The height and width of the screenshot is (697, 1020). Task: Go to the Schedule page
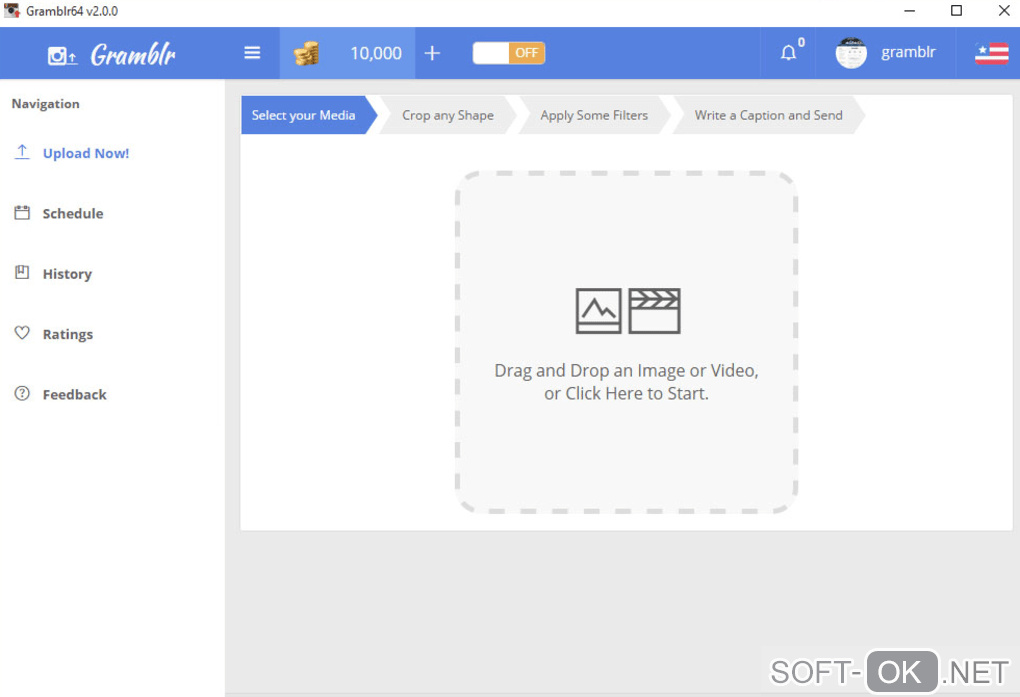pyautogui.click(x=73, y=213)
